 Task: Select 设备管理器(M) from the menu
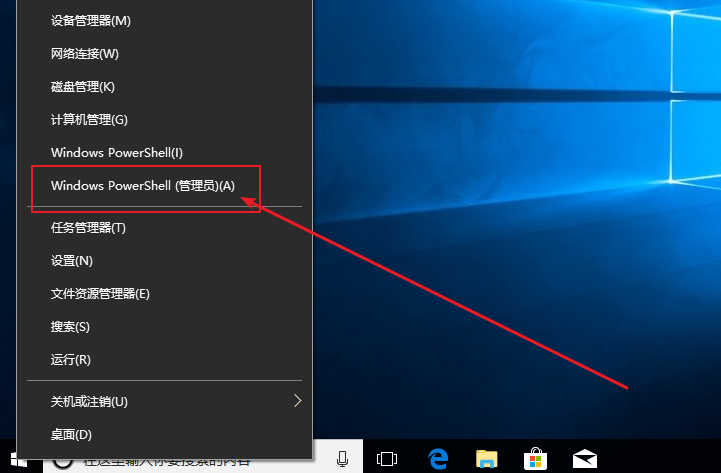pyautogui.click(x=90, y=21)
